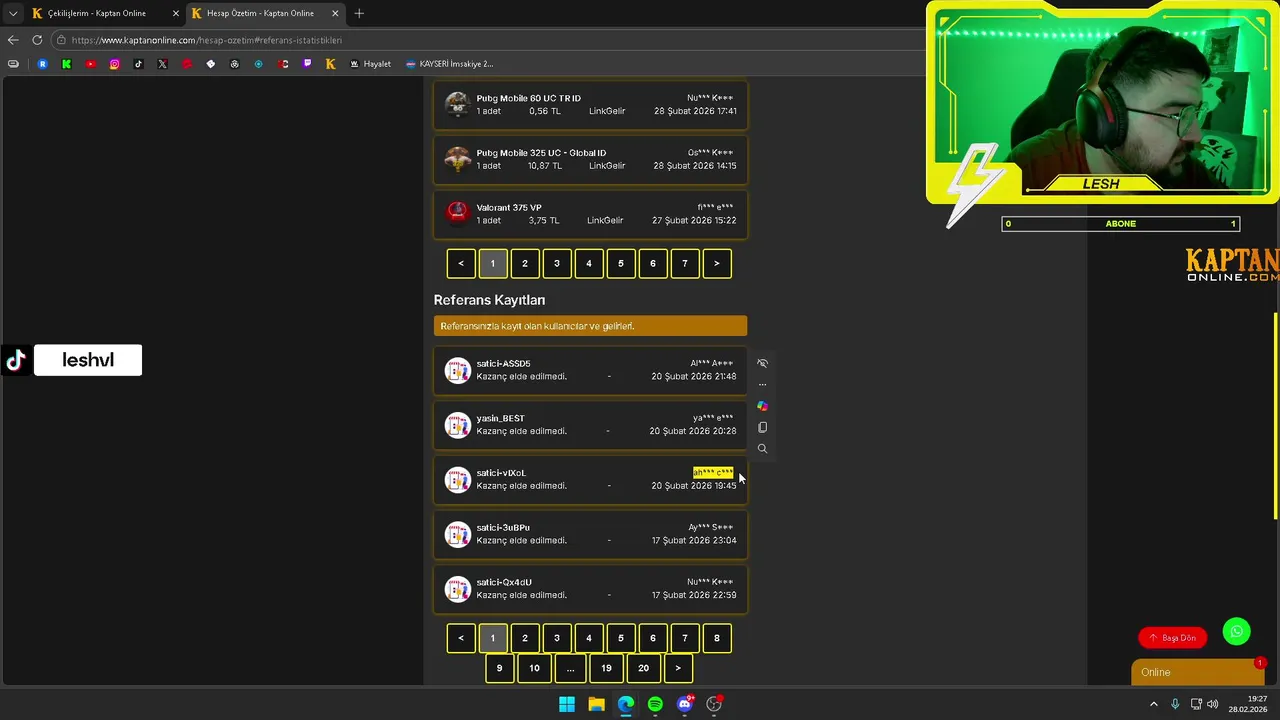The height and width of the screenshot is (720, 1280).
Task: Open the Kick bookmark icon
Action: tap(66, 64)
